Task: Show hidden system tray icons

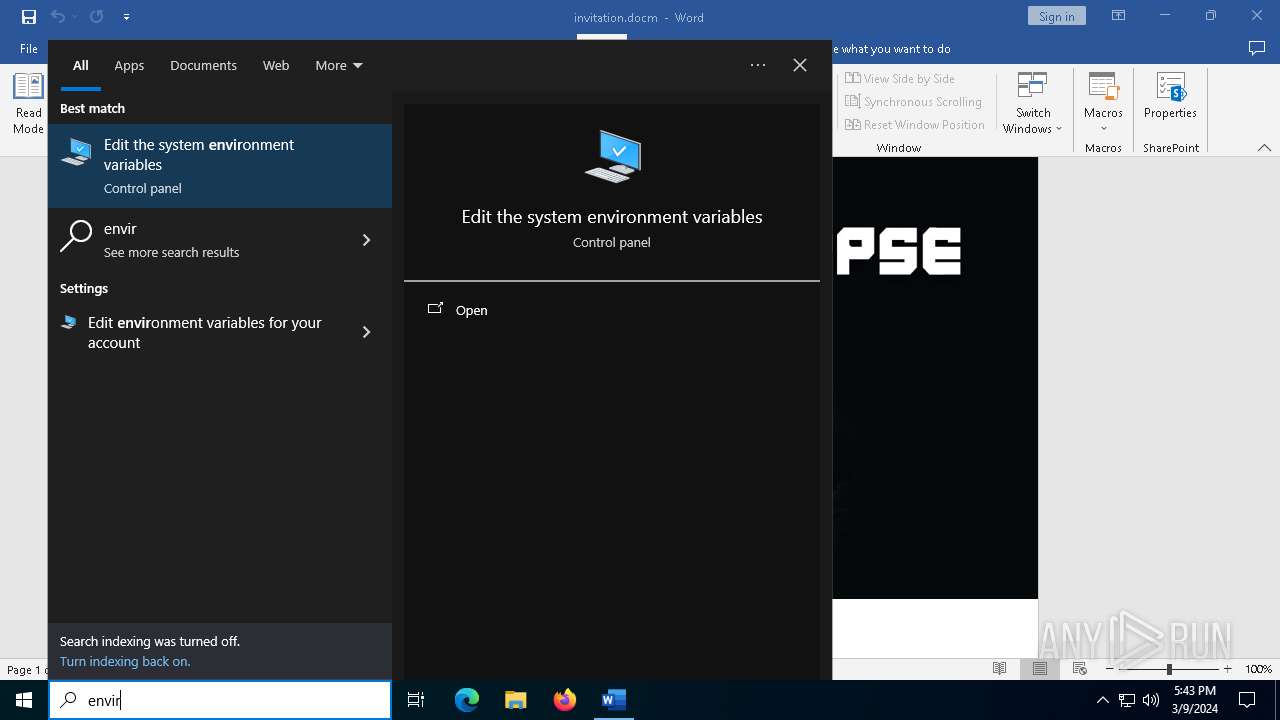Action: point(1102,700)
